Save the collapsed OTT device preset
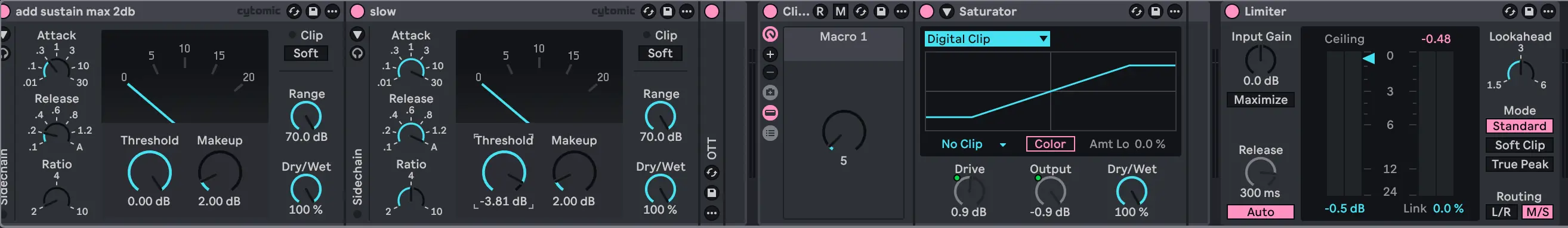The height and width of the screenshot is (228, 1568). coord(712,193)
